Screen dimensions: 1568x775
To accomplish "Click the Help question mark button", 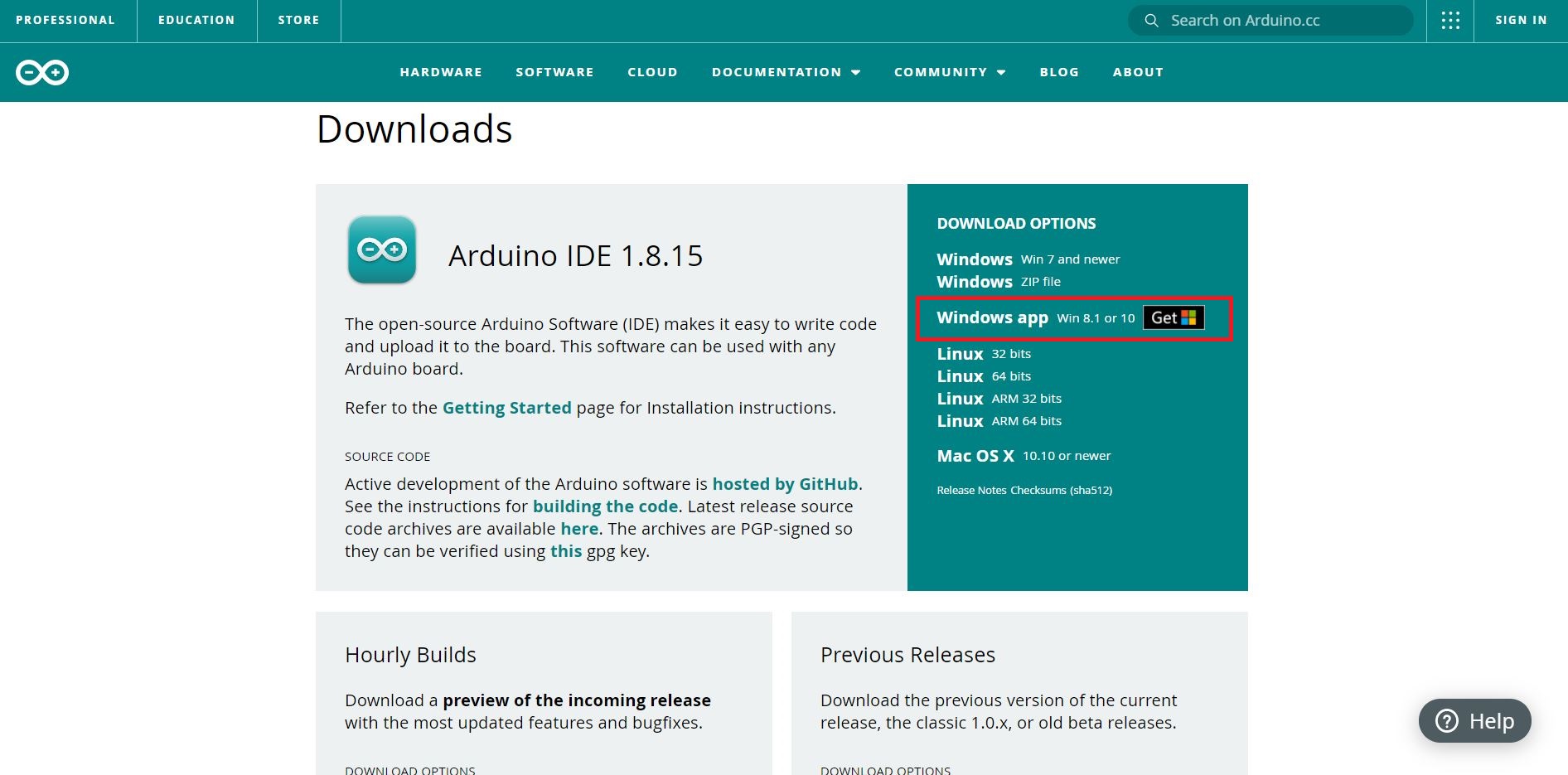I will click(x=1475, y=721).
